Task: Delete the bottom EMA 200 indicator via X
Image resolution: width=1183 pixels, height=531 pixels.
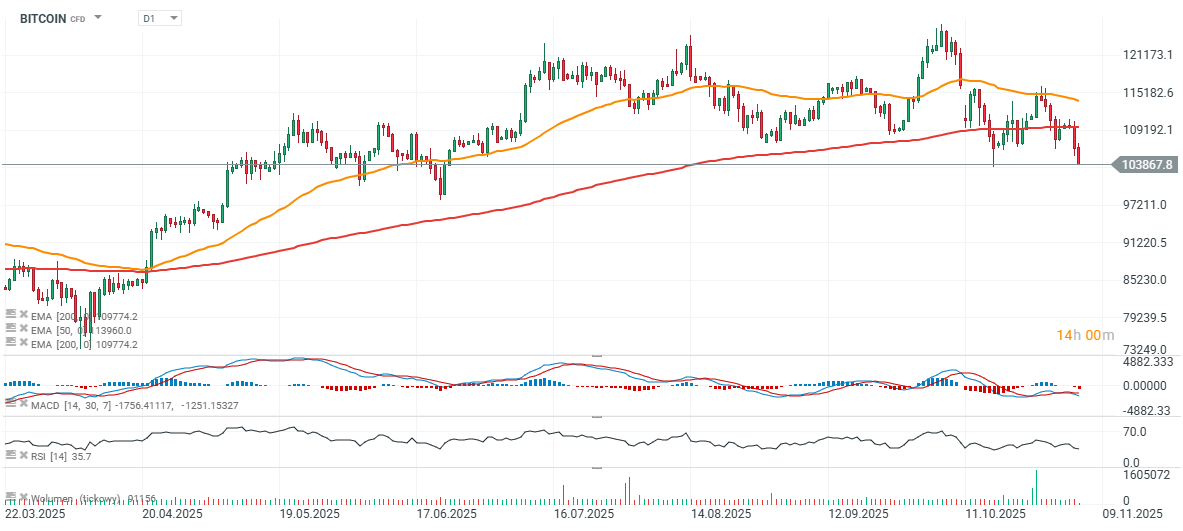Action: [x=23, y=343]
